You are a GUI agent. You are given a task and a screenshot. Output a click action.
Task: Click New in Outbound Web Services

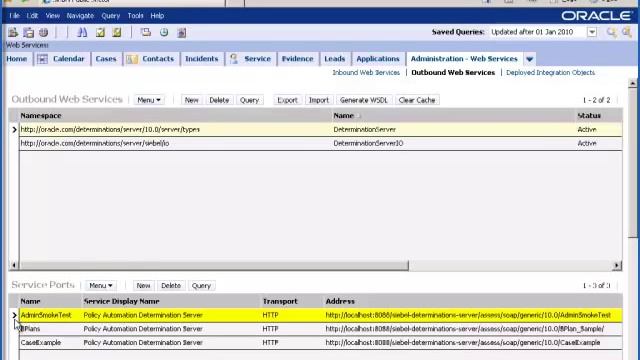pyautogui.click(x=191, y=100)
